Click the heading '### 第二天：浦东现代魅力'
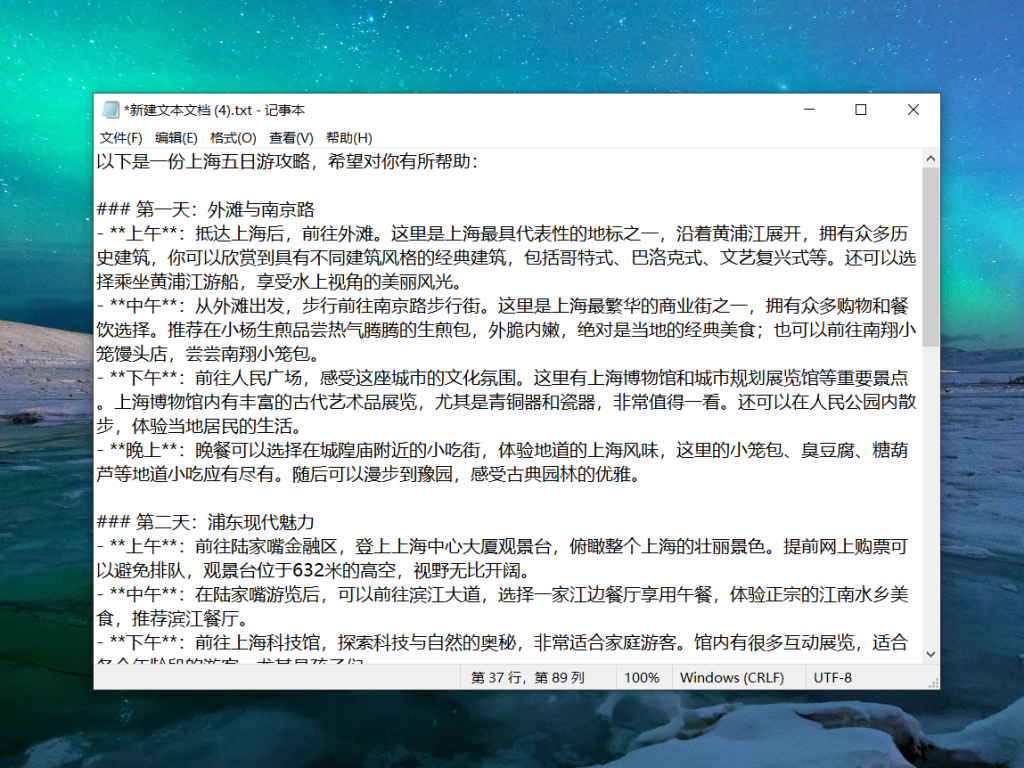The width and height of the screenshot is (1024, 768). tap(206, 522)
